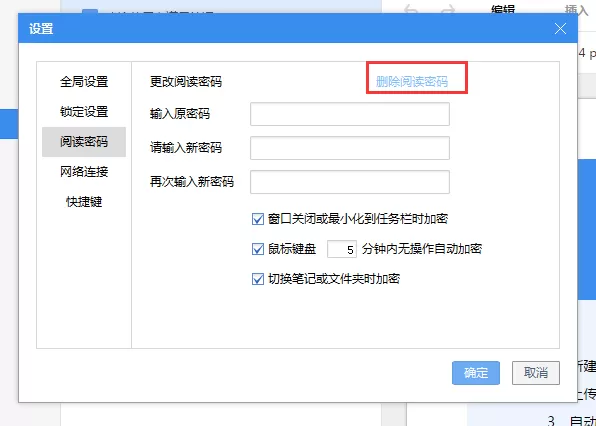Viewport: 596px width, 426px height.
Task: Click the 更改阅读密码 heading text
Action: [185, 81]
